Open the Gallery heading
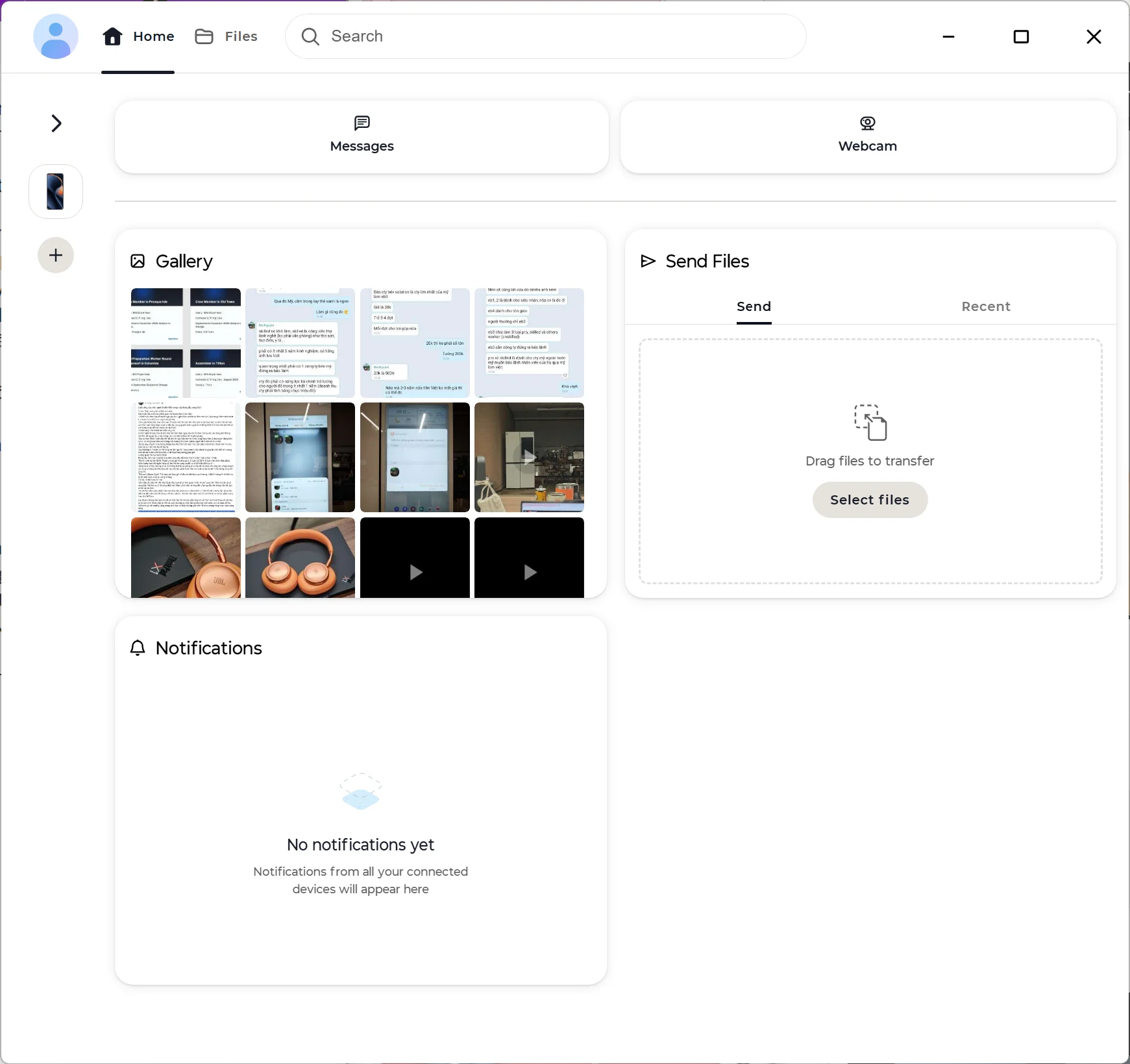 coord(184,261)
